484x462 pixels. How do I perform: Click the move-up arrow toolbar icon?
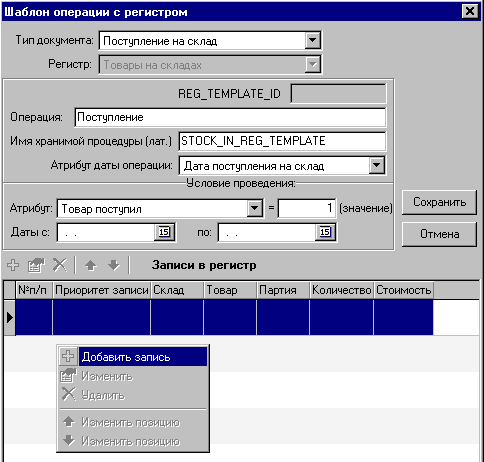pos(91,265)
